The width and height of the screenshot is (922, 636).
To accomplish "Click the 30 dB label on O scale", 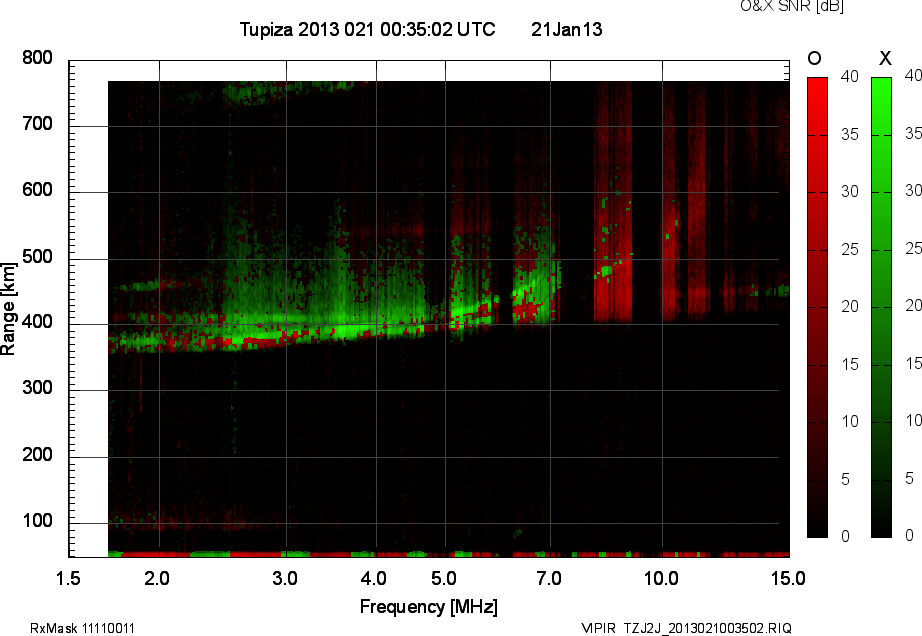I will pyautogui.click(x=849, y=192).
